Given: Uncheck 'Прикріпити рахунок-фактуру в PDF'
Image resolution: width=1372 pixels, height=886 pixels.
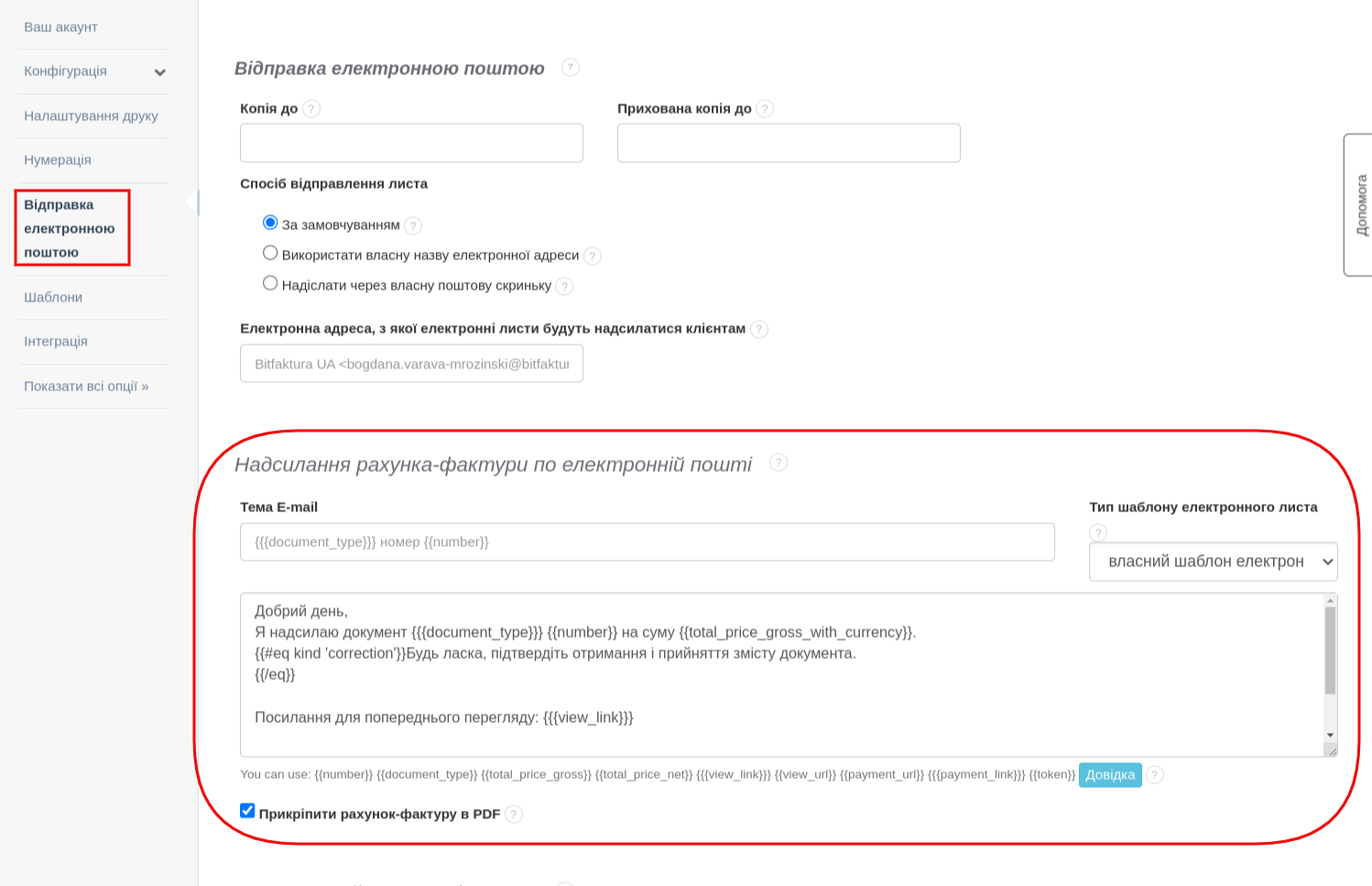Looking at the screenshot, I should point(246,810).
